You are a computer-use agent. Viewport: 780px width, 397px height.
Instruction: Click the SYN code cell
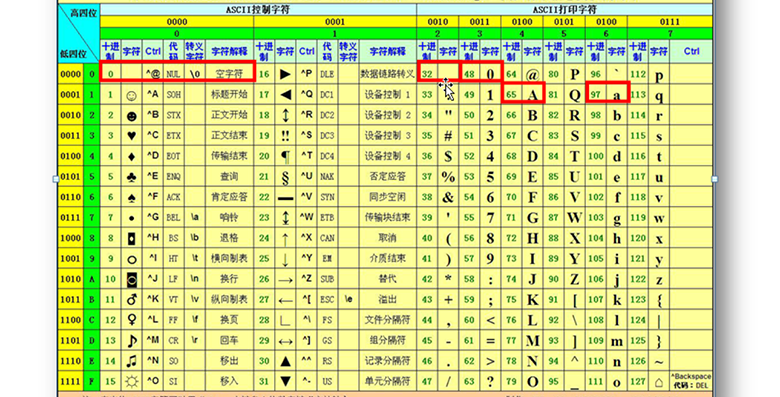(x=327, y=197)
